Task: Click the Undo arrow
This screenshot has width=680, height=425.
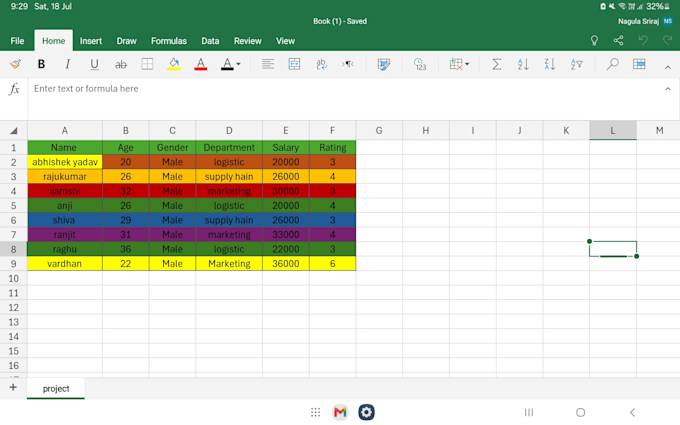Action: tap(643, 40)
